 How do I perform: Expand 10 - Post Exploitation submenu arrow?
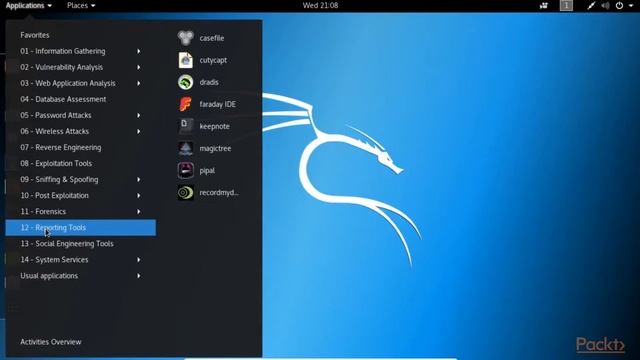tap(139, 196)
